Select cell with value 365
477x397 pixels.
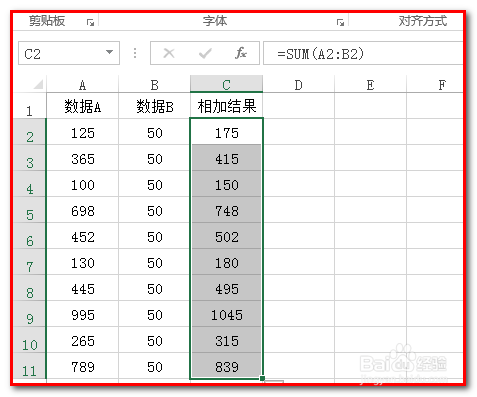tap(82, 158)
